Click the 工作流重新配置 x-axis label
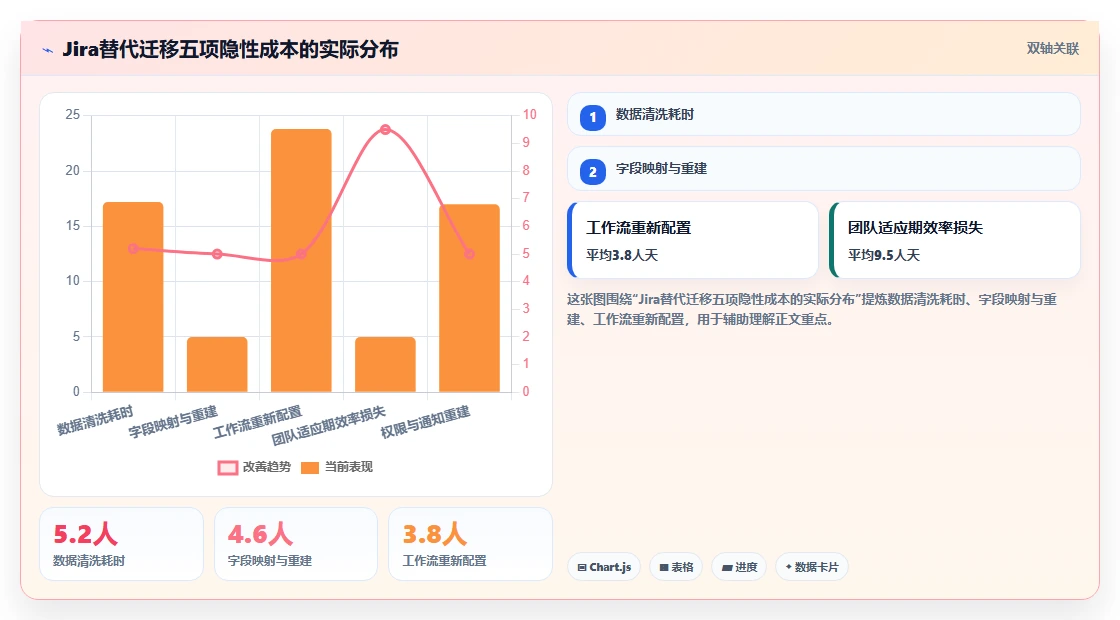Viewport: 1120px width, 620px height. coord(258,422)
